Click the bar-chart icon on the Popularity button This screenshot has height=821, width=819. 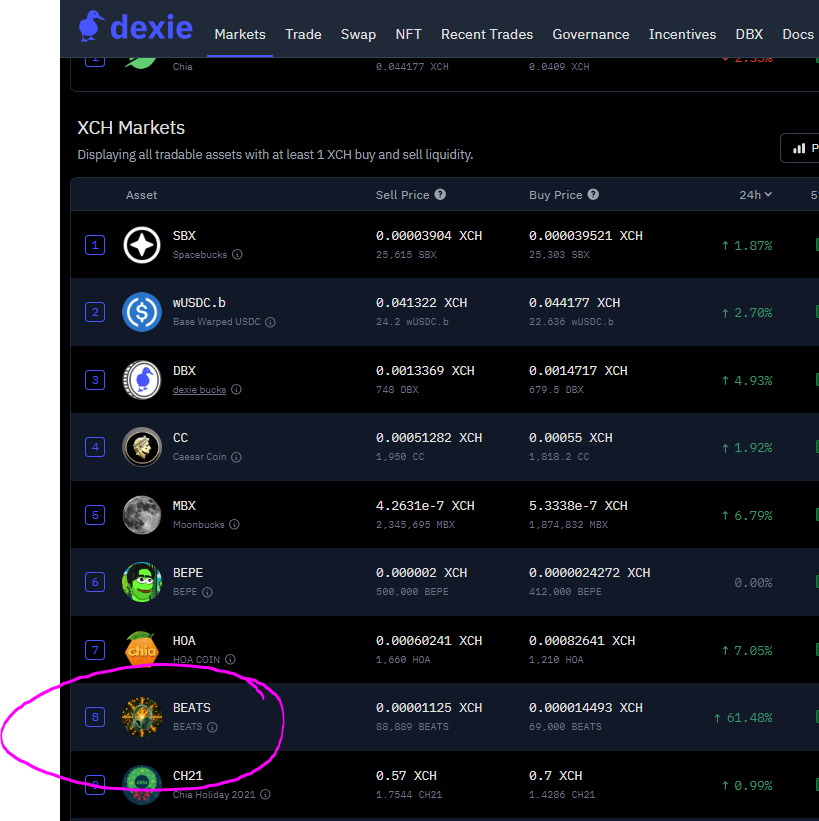click(801, 147)
